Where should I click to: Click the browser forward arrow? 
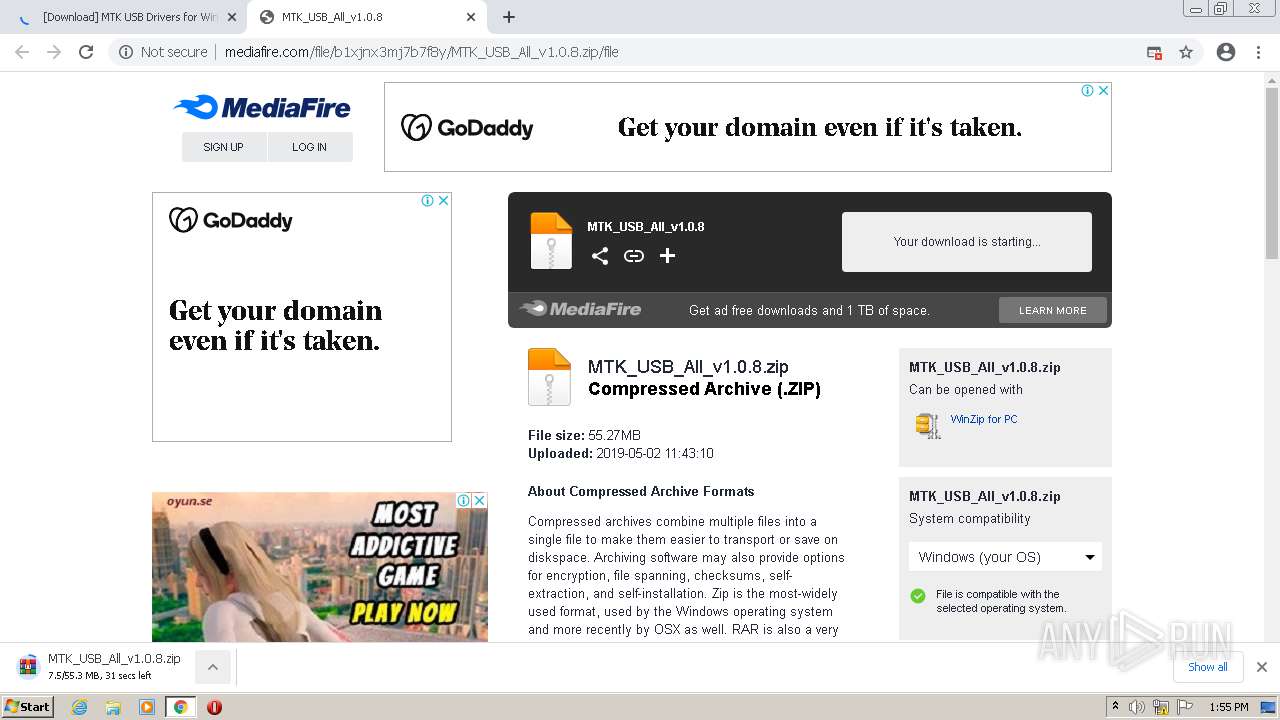(54, 52)
